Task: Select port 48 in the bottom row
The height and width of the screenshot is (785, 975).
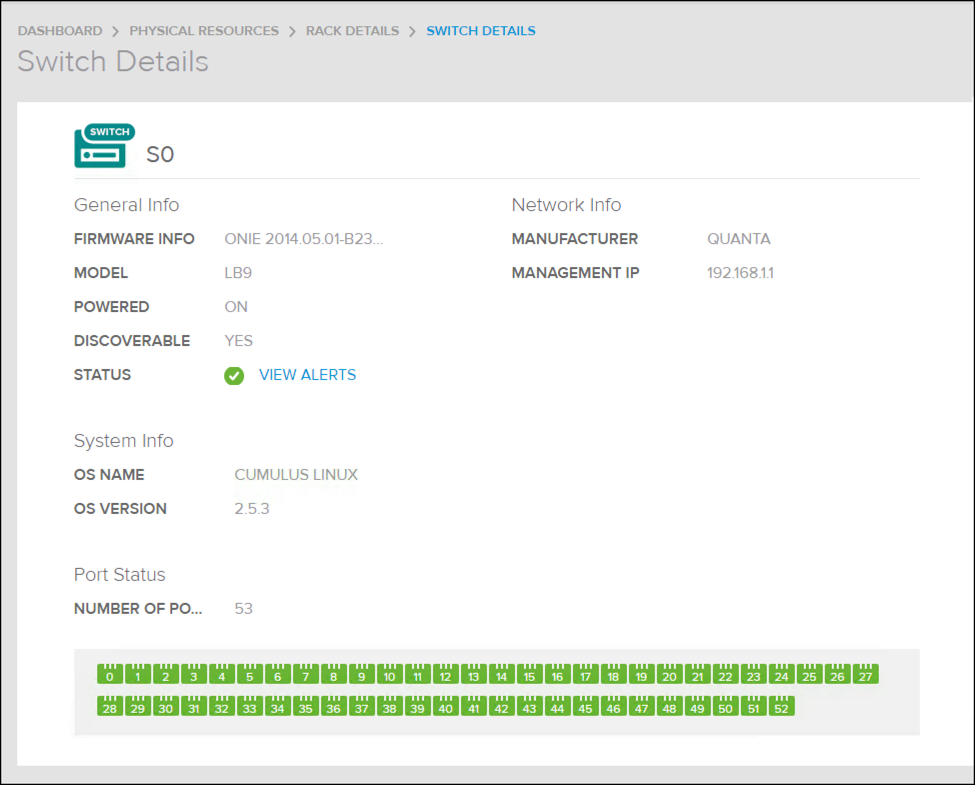Action: [x=669, y=706]
